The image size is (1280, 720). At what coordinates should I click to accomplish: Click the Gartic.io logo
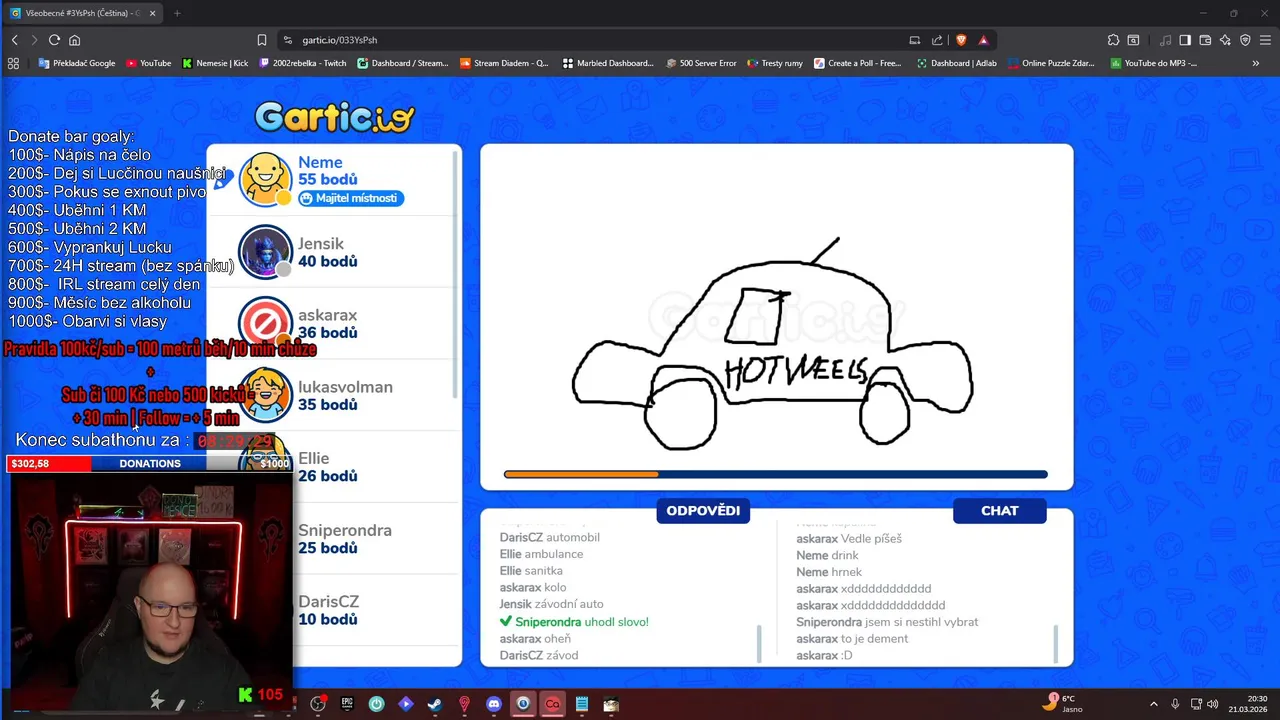click(334, 117)
